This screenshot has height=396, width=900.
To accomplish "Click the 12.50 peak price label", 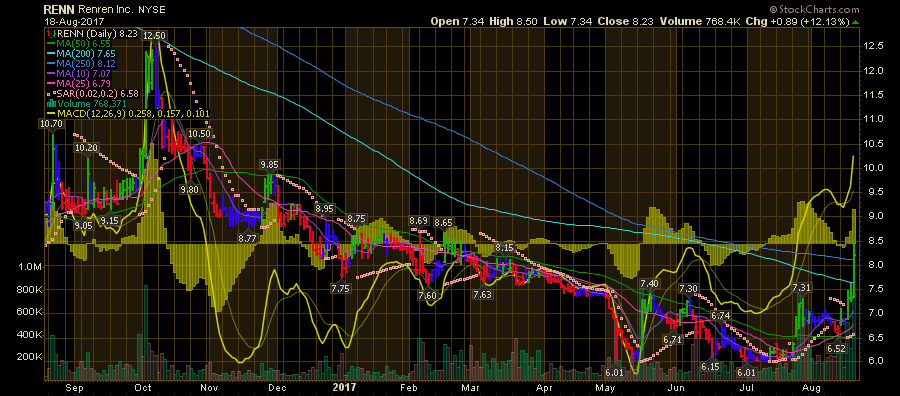I will (x=154, y=35).
